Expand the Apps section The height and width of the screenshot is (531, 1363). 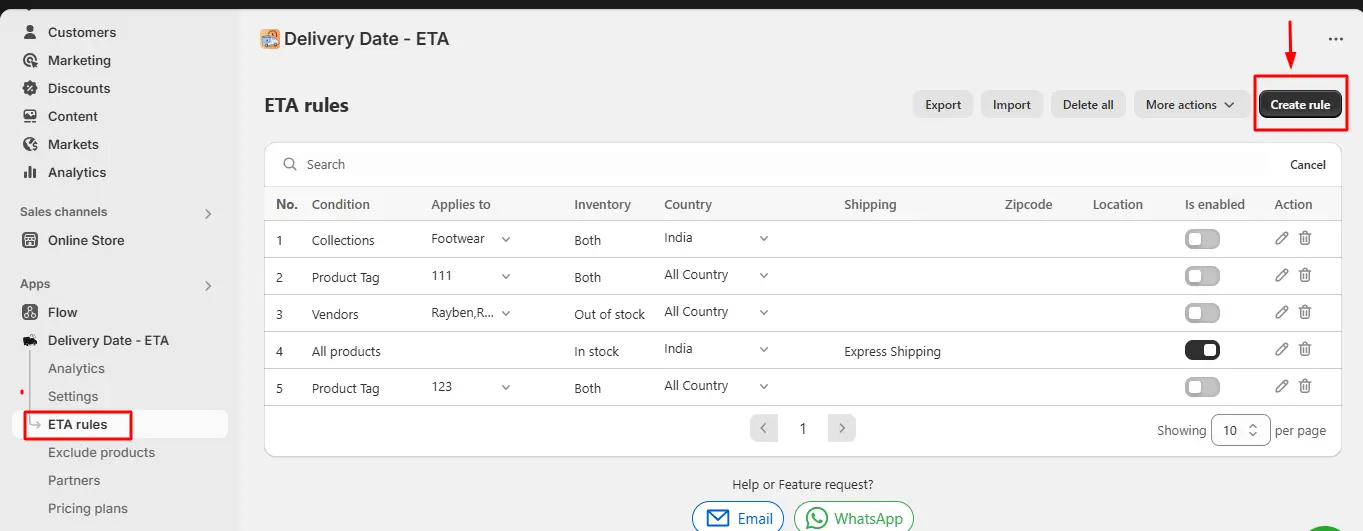(x=208, y=285)
